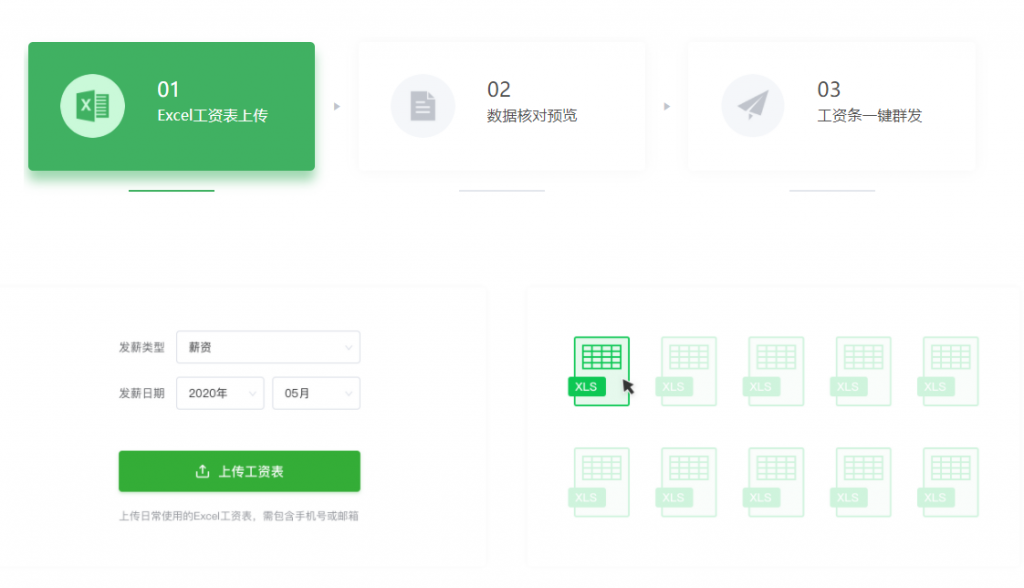Switch to the 数据核对预览 step
Image resolution: width=1024 pixels, height=588 pixels.
tap(532, 116)
